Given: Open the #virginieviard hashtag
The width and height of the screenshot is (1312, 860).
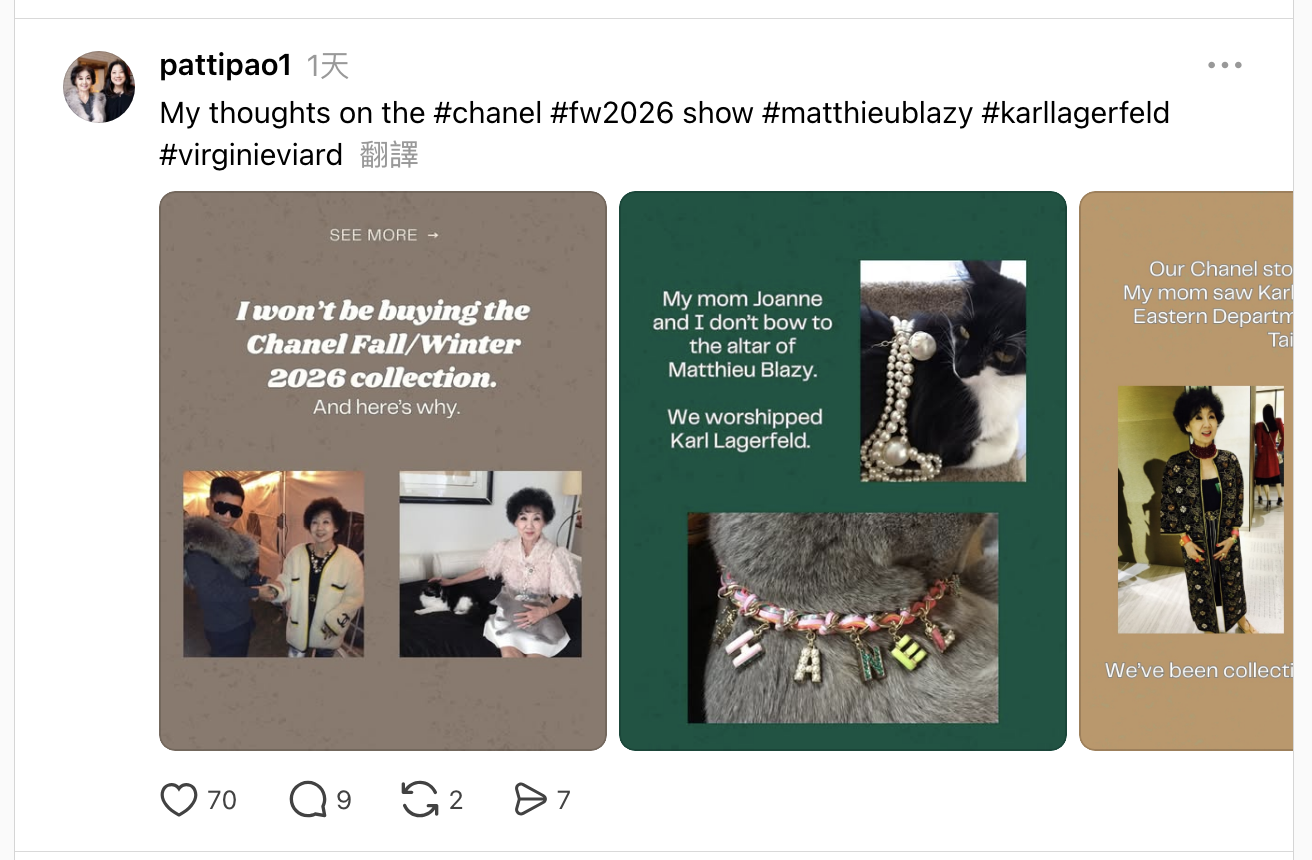Looking at the screenshot, I should [251, 154].
